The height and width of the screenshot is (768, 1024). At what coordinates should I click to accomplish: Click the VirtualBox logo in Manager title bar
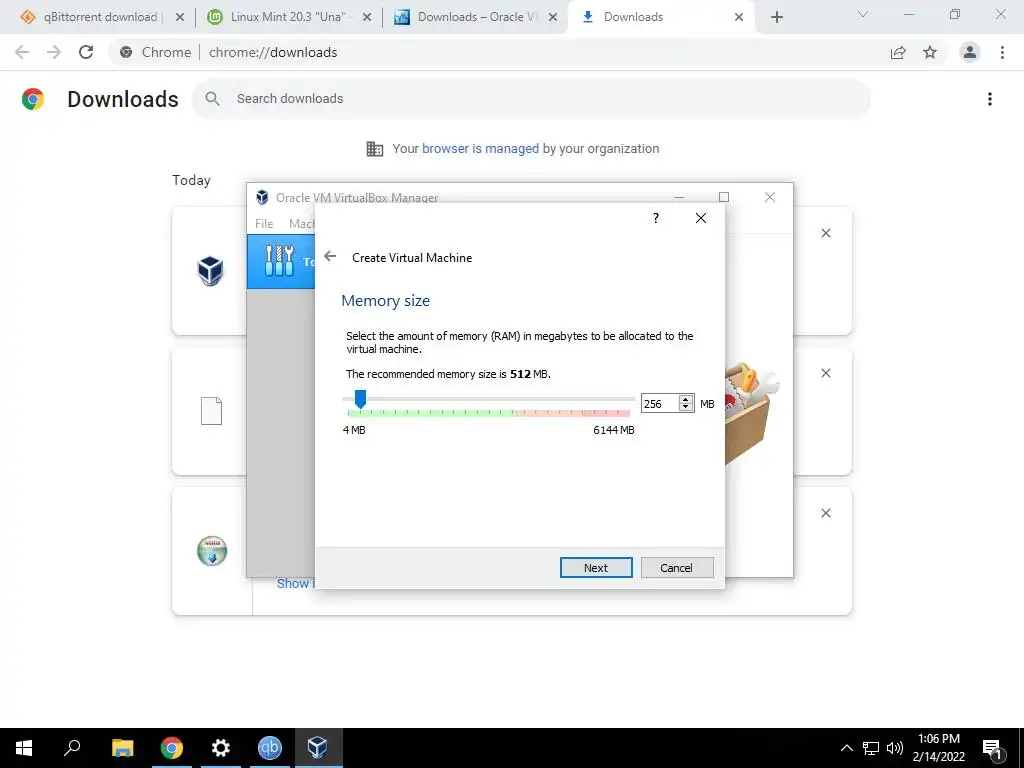[x=263, y=197]
